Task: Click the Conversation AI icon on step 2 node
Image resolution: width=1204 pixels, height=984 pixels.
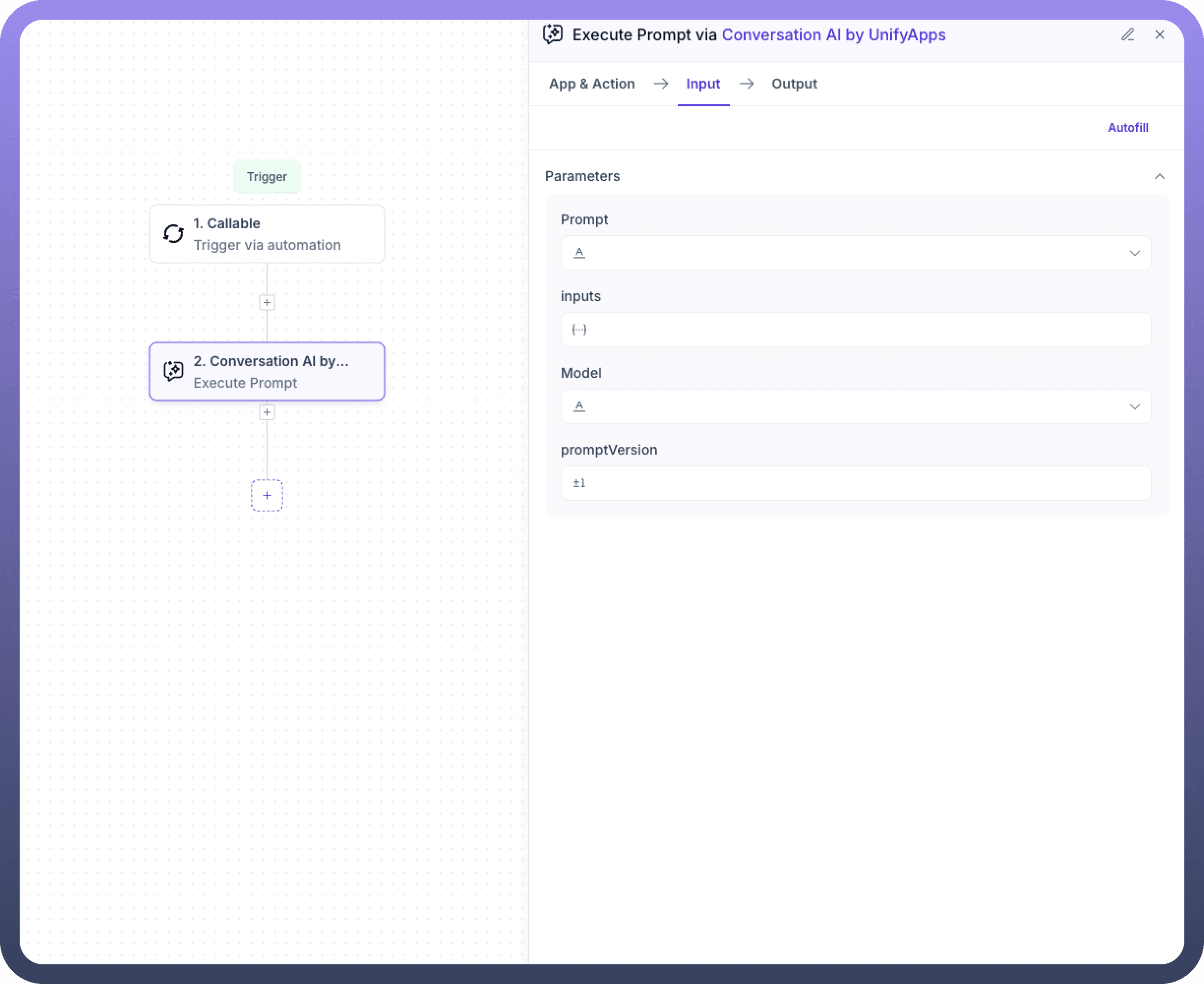Action: (174, 371)
